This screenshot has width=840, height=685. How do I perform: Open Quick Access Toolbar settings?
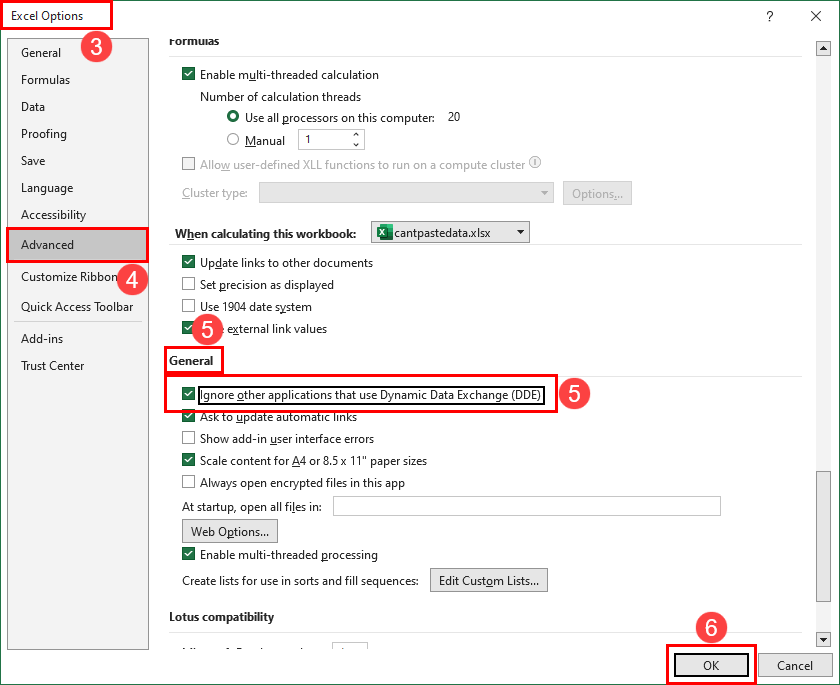coord(77,307)
